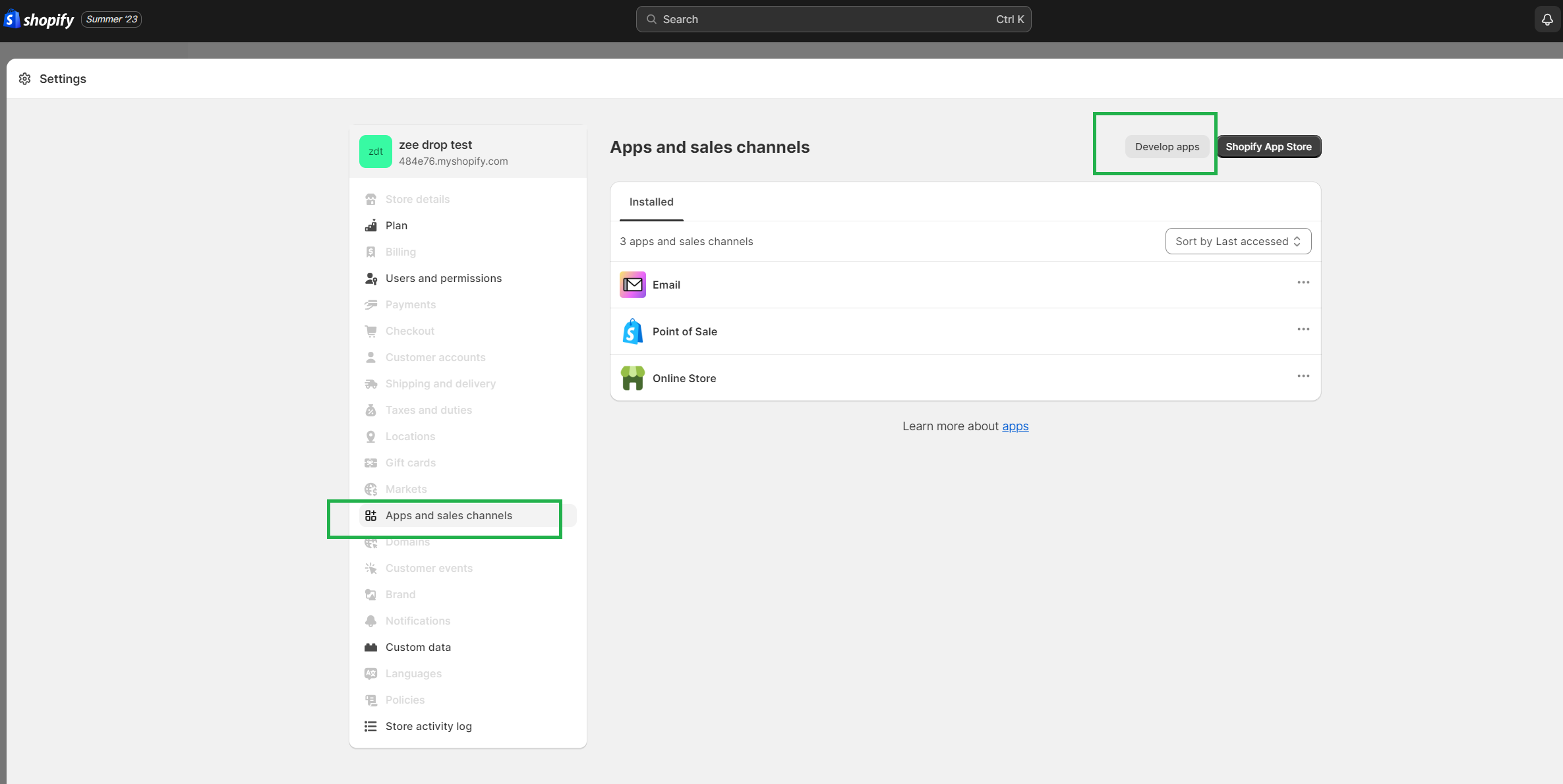Click the Markets globe icon
Image resolution: width=1563 pixels, height=784 pixels.
[371, 490]
